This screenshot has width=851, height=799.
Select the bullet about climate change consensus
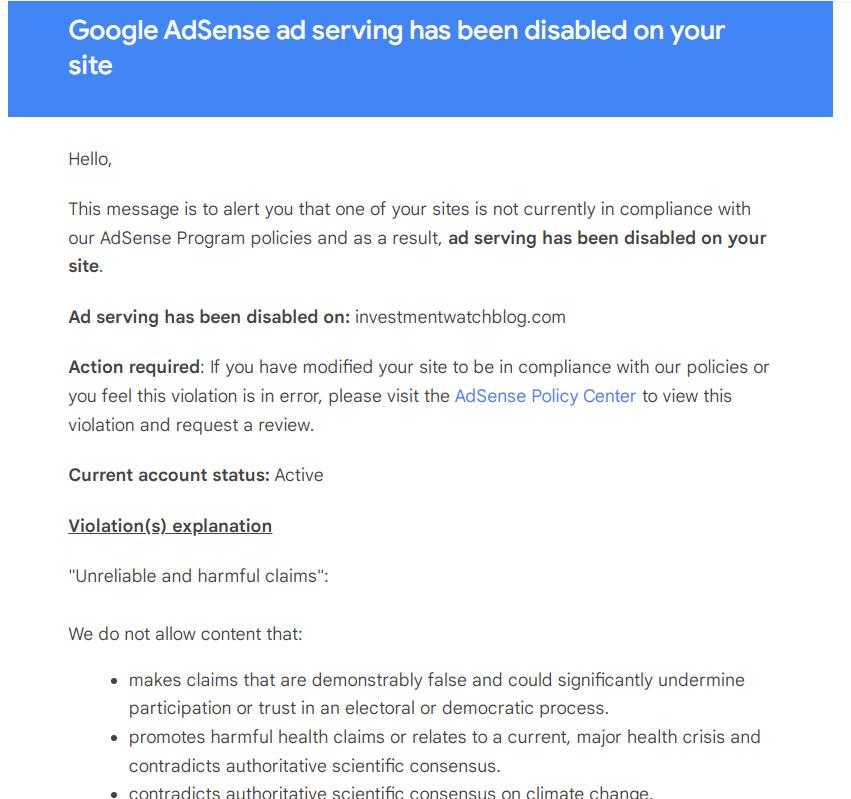click(x=391, y=792)
